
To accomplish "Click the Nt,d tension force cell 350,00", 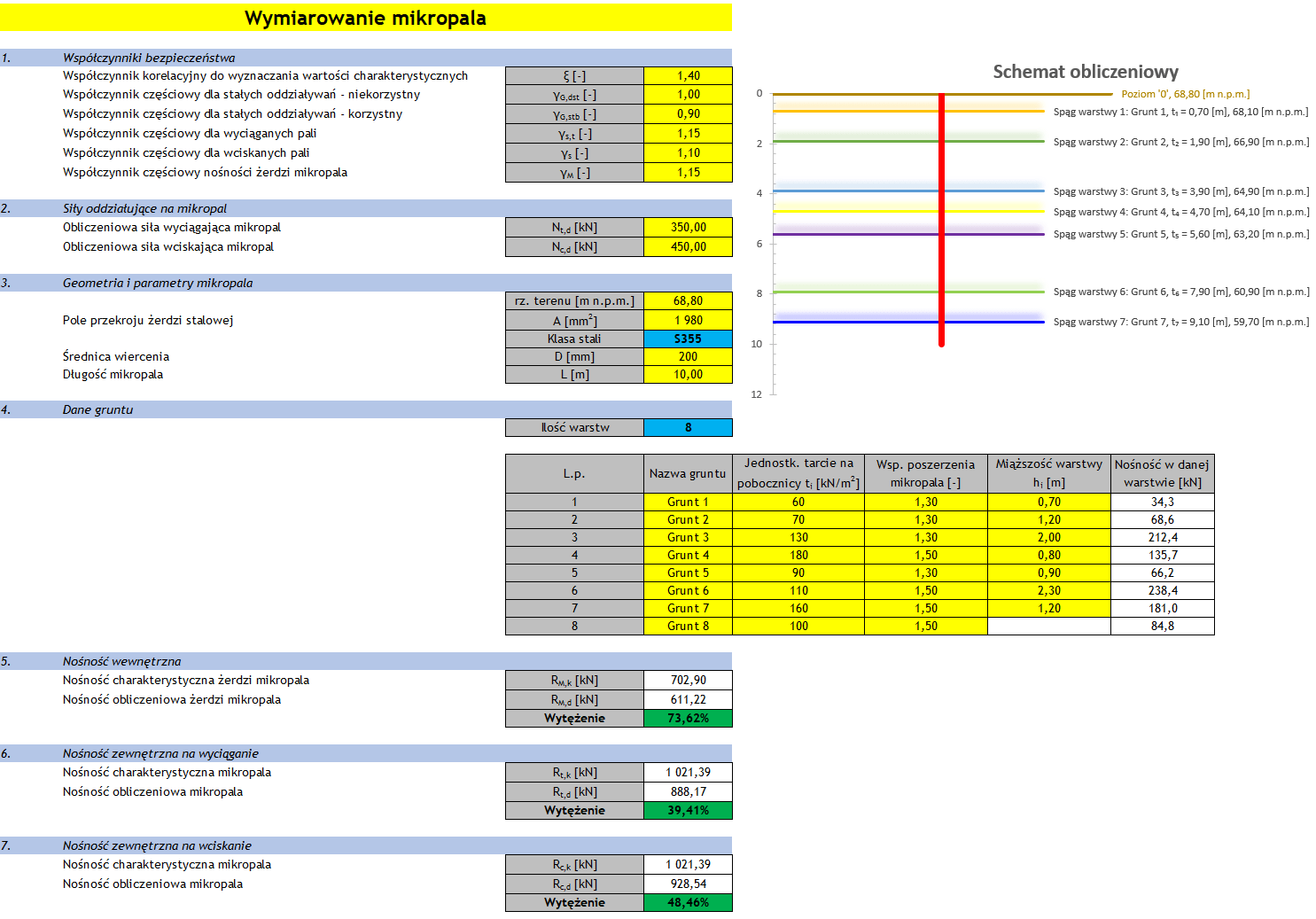I will click(688, 228).
